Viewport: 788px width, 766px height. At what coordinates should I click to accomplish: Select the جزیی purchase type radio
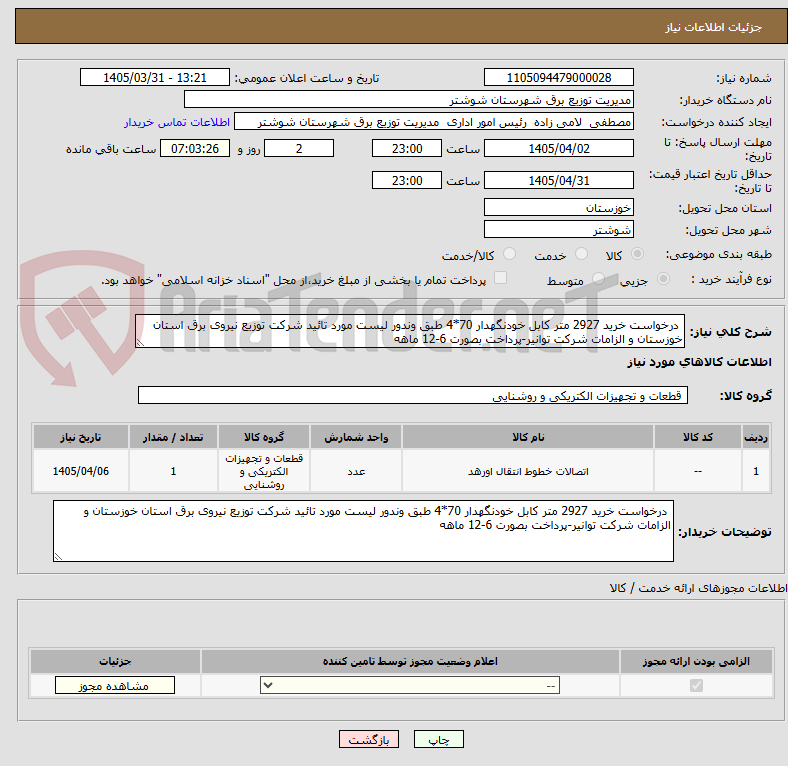(663, 279)
